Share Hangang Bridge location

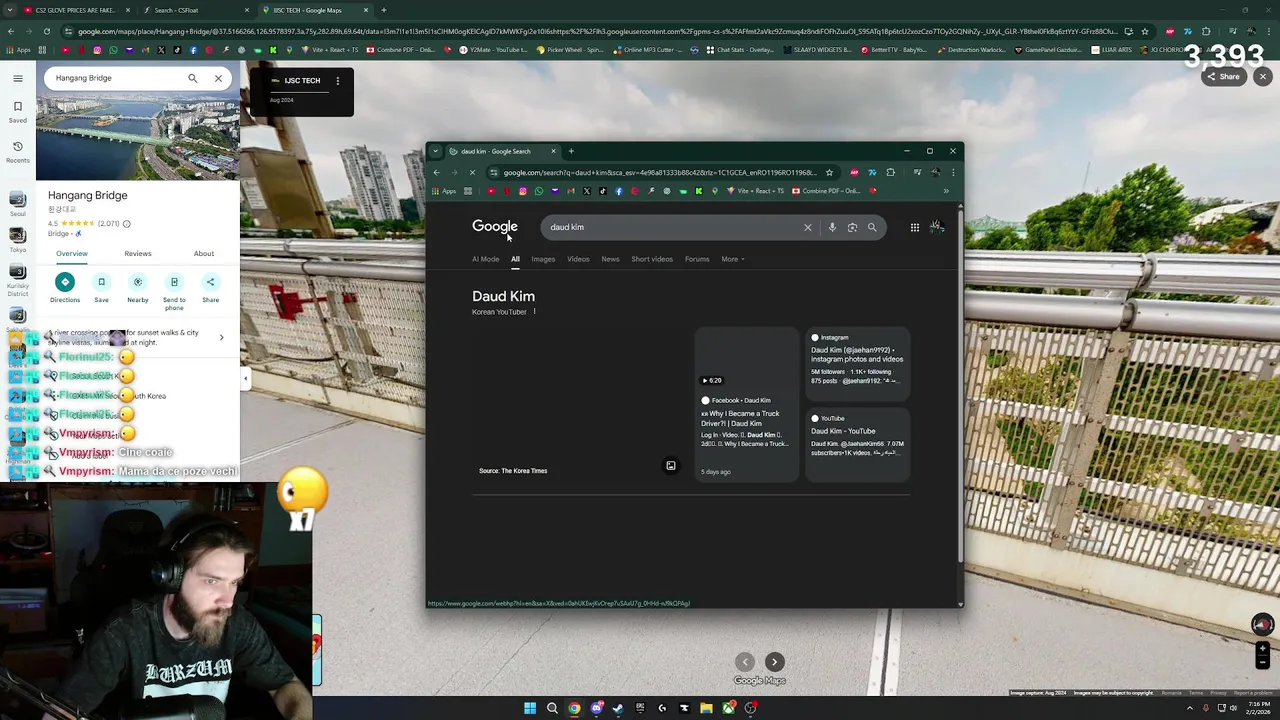211,287
